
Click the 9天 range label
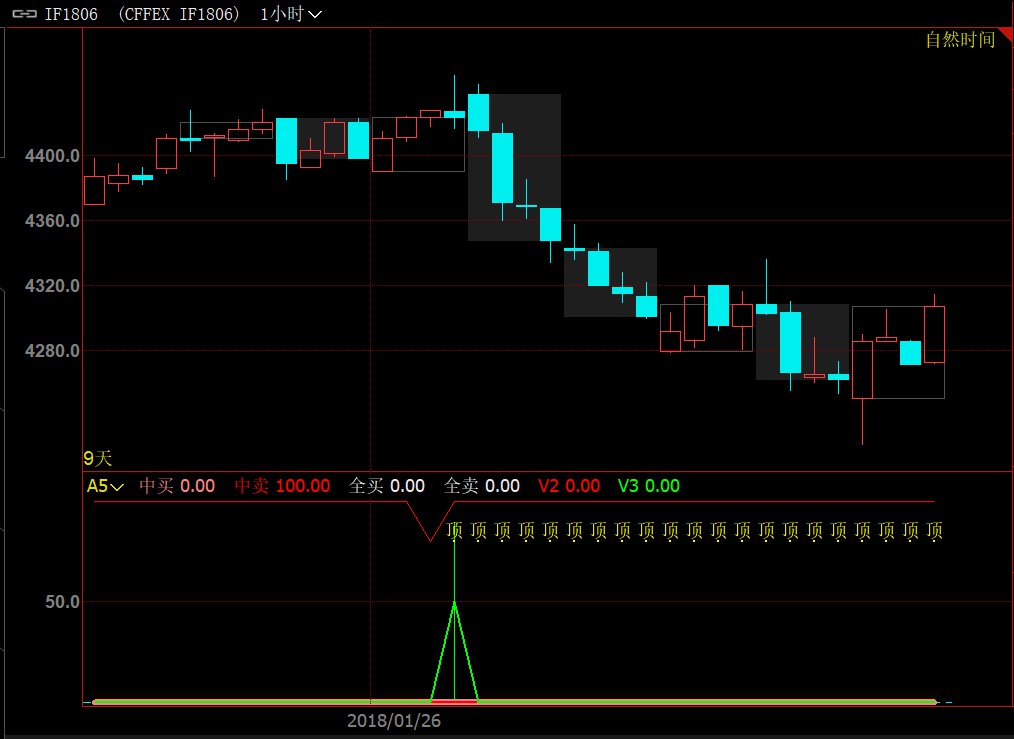(98, 458)
